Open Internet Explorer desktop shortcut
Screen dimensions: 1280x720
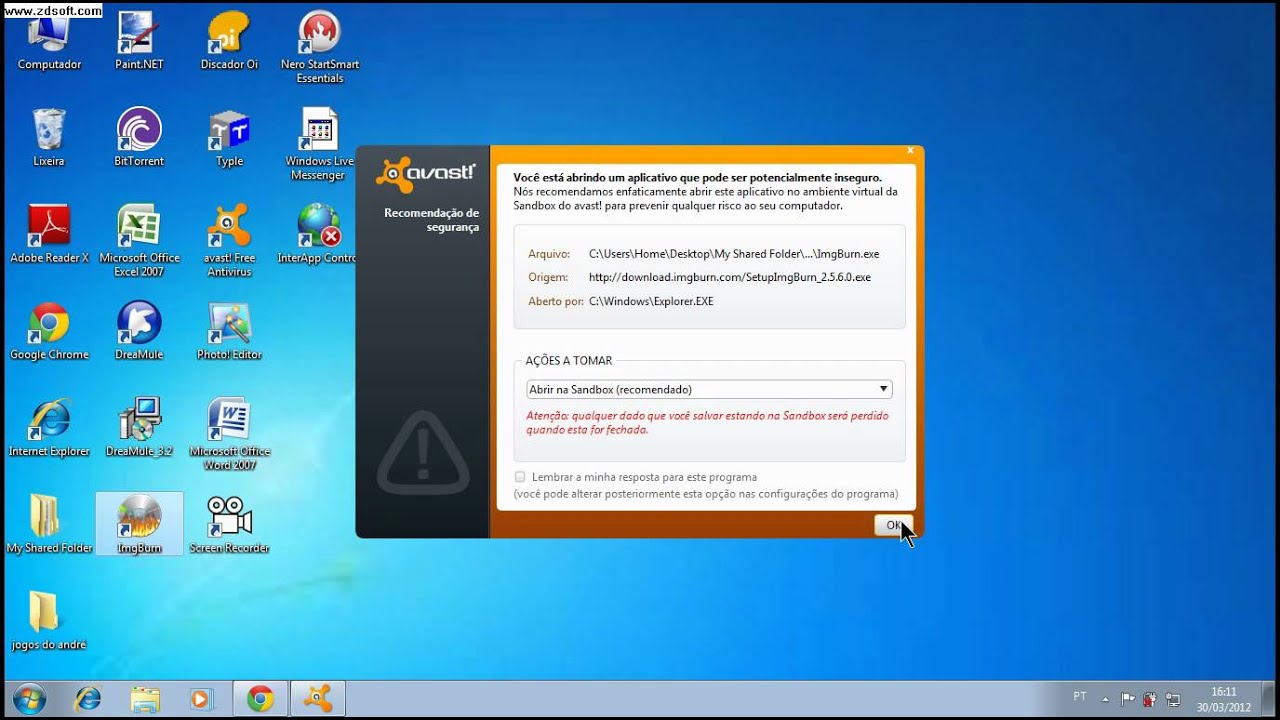49,428
